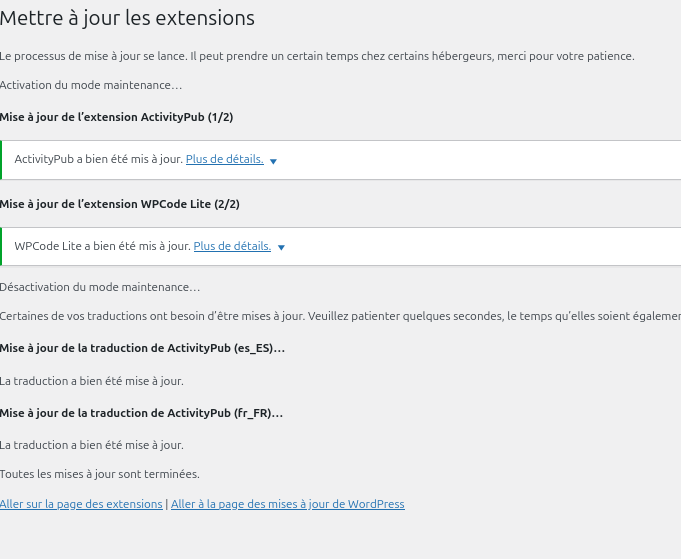This screenshot has width=681, height=559.
Task: Click the 'Désactivation du mode maintenance' line
Action: [100, 287]
